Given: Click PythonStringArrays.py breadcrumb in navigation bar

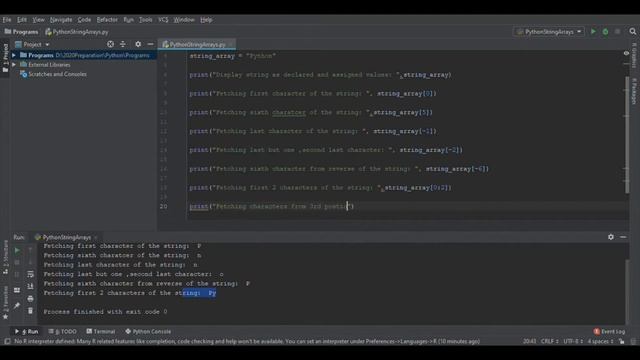Looking at the screenshot, I should click(77, 31).
